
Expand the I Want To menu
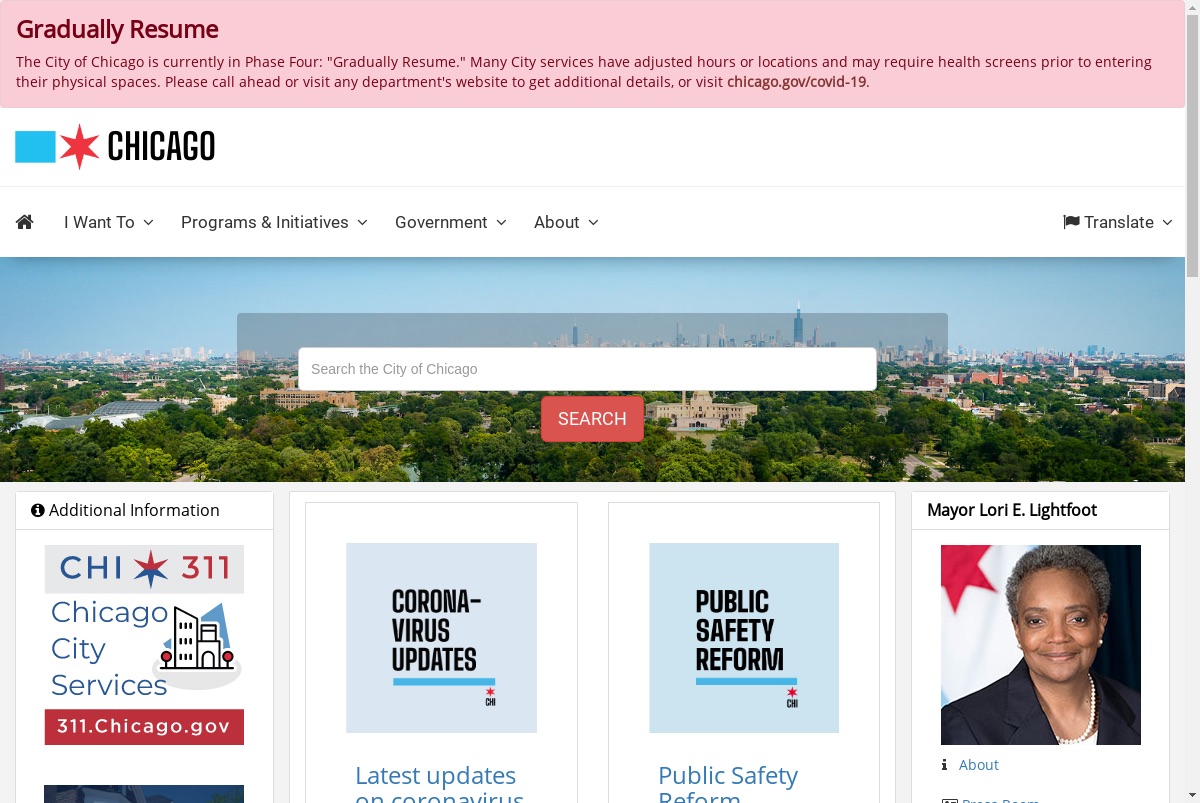[x=109, y=222]
